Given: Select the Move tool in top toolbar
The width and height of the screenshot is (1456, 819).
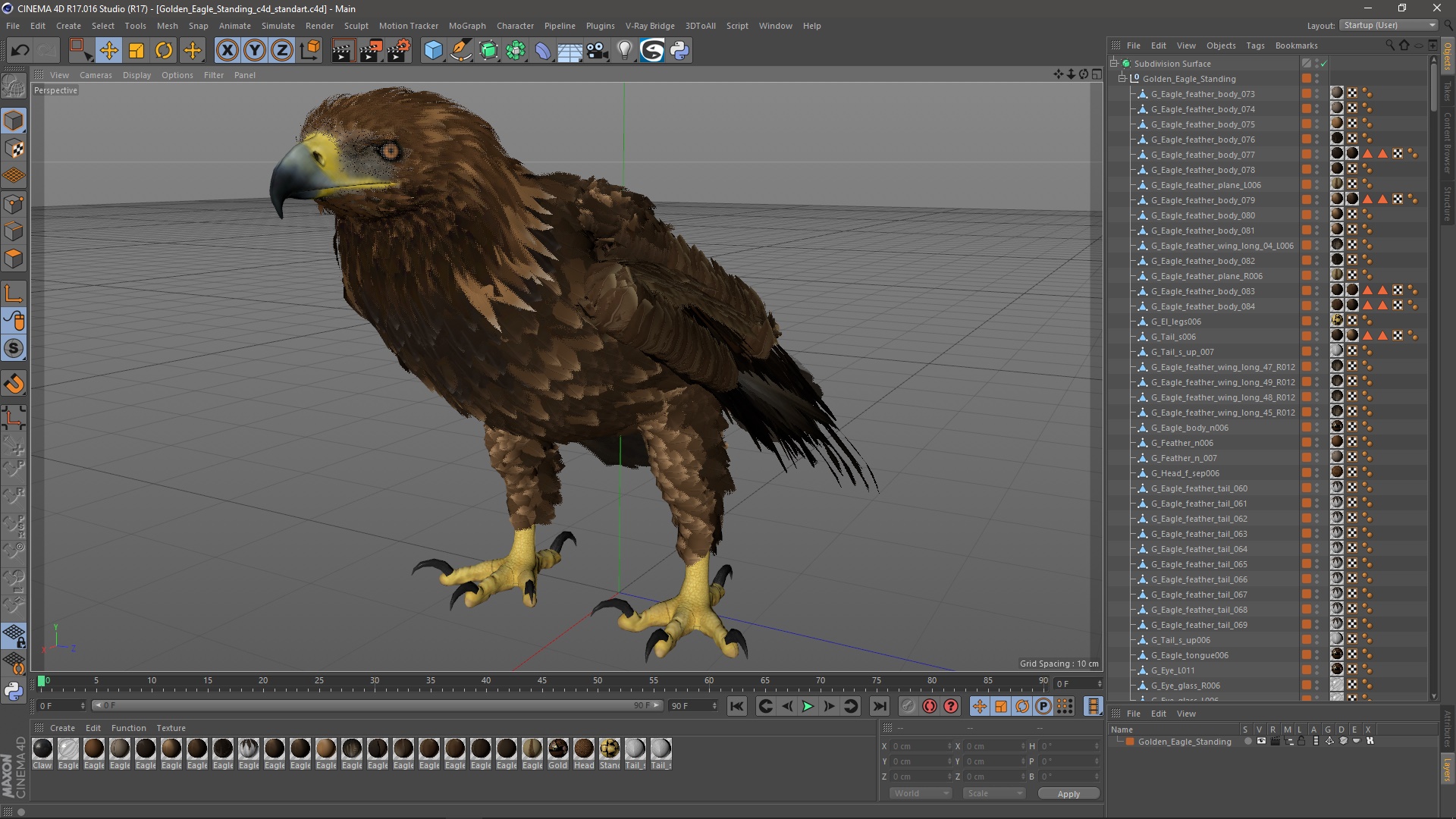Looking at the screenshot, I should coord(108,51).
